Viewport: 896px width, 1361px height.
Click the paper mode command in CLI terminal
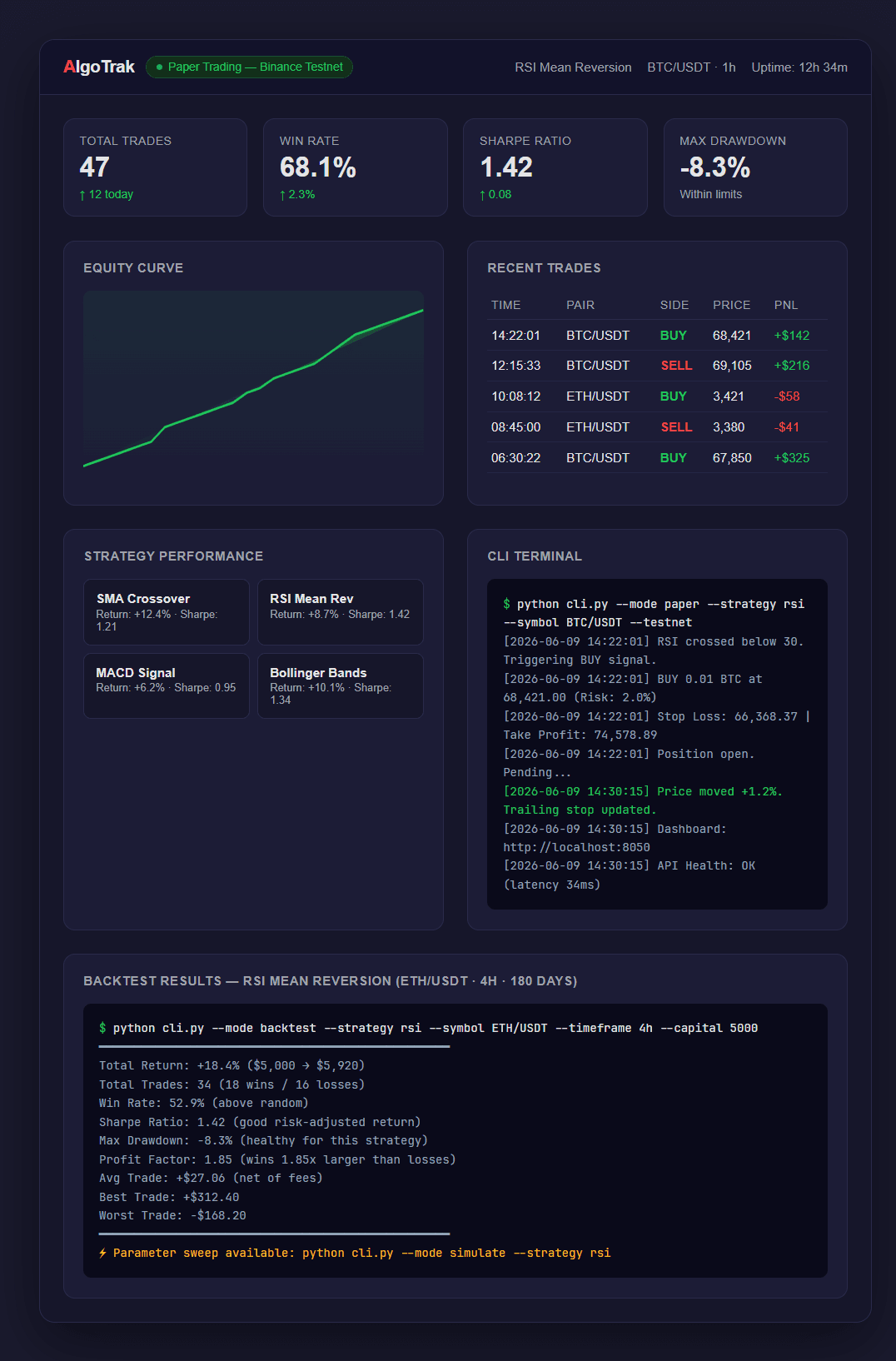[654, 613]
